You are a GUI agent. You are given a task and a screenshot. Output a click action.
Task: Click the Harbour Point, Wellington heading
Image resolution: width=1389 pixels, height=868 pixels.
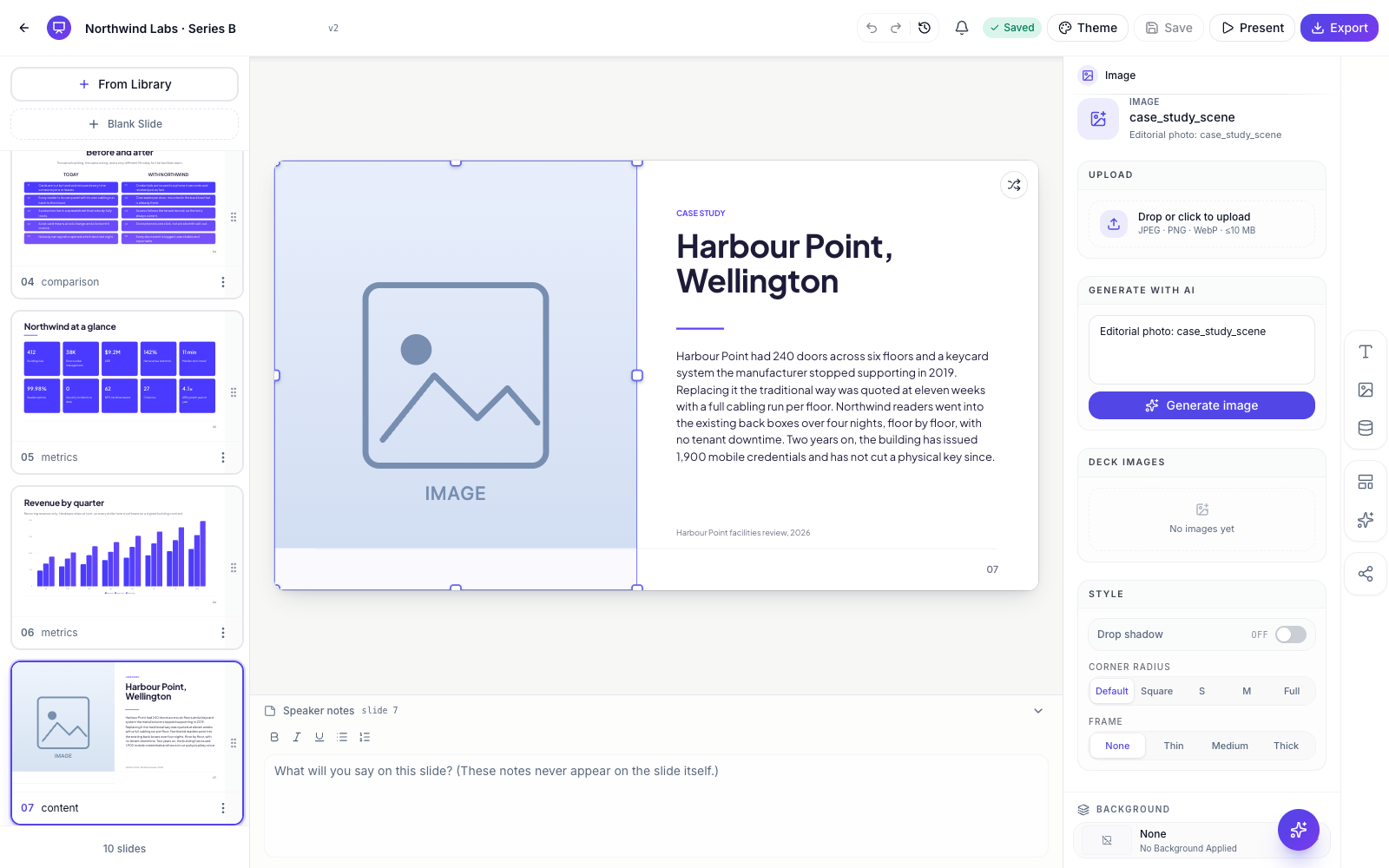[x=785, y=264]
